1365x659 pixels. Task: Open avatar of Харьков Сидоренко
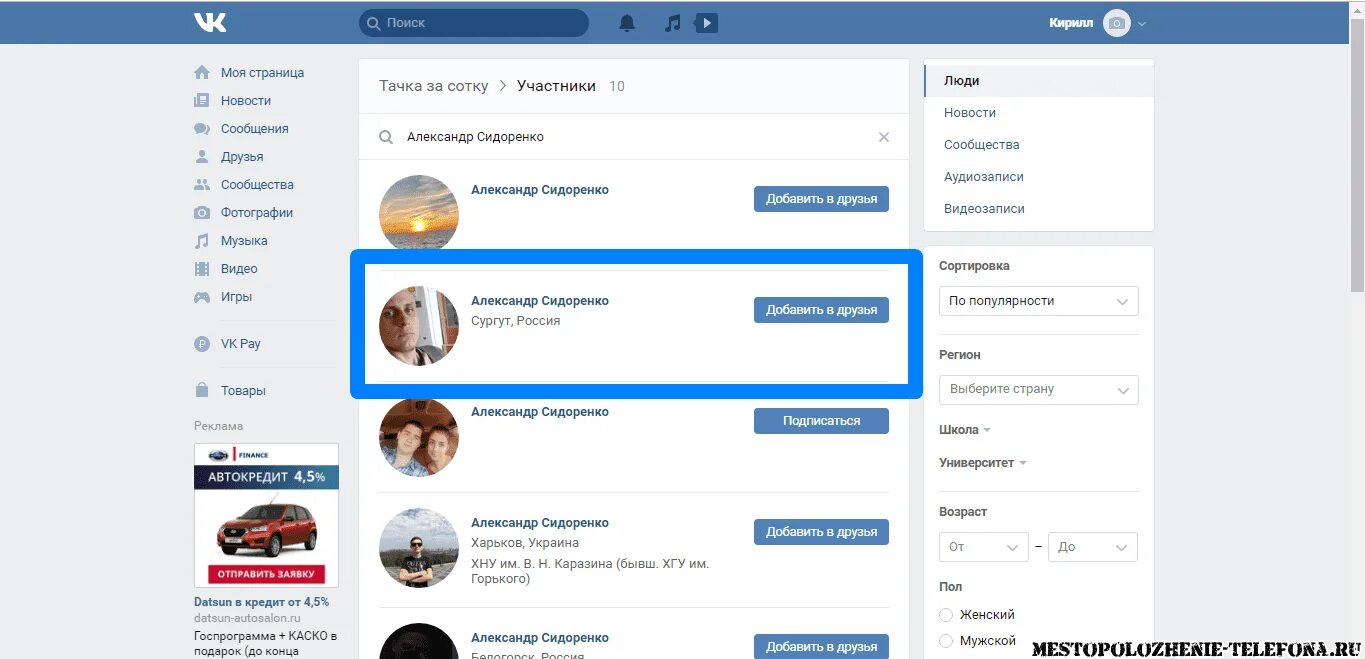point(419,548)
